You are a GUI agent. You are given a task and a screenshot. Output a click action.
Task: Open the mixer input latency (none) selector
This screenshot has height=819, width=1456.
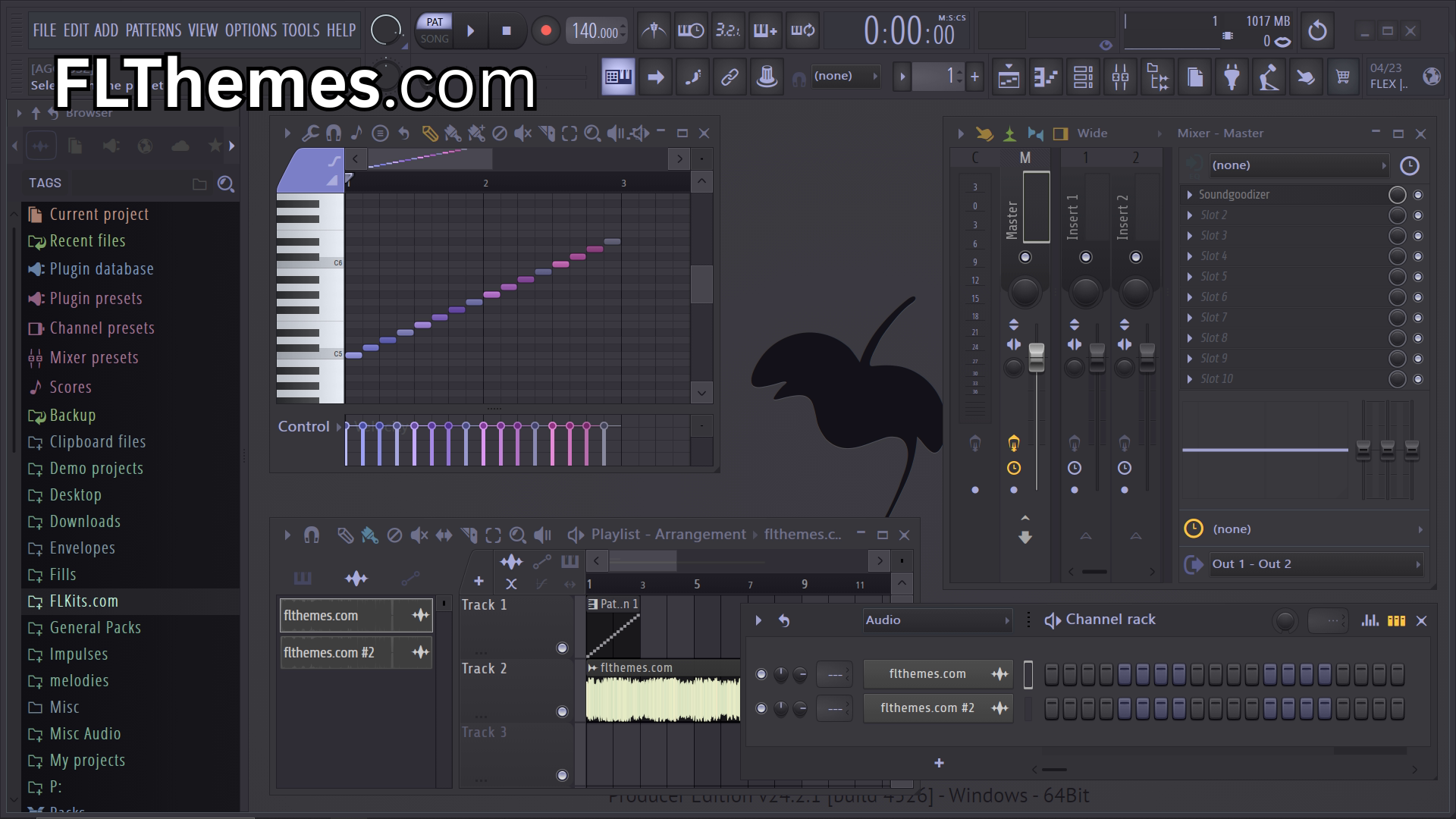point(1315,529)
